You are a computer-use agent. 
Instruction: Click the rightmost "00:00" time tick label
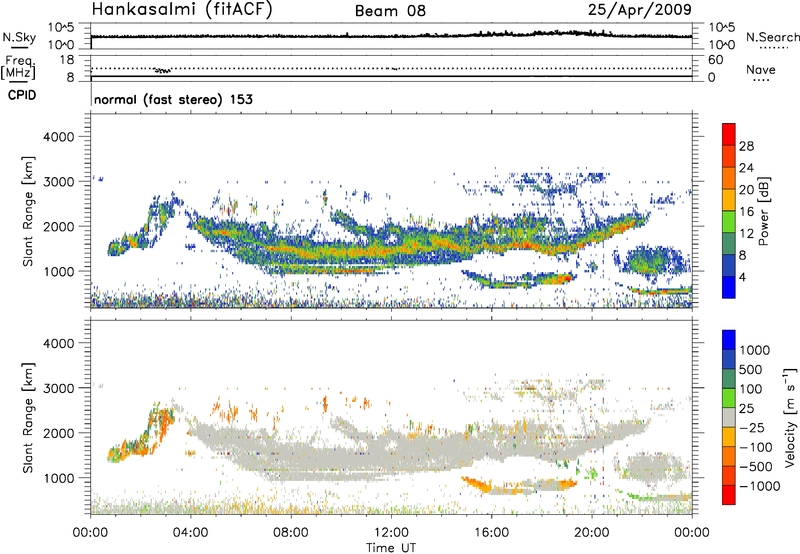692,533
